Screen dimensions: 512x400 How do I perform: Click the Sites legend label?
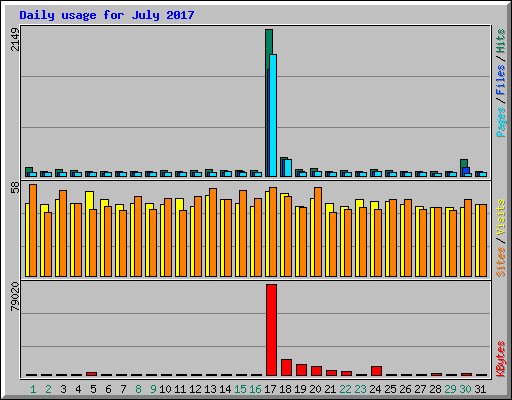click(501, 262)
